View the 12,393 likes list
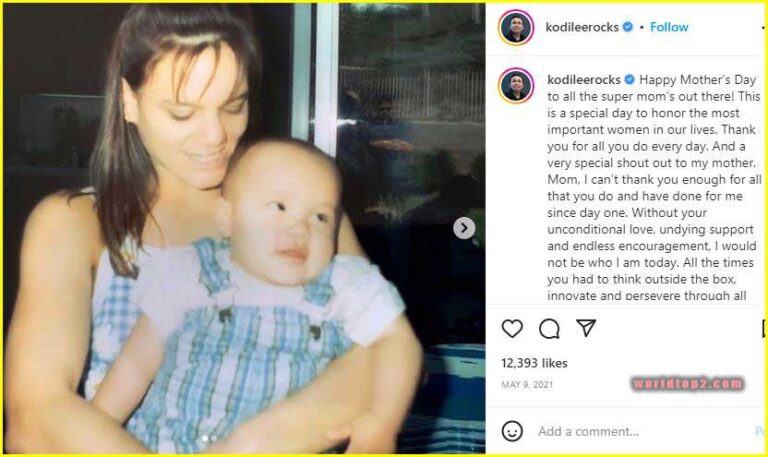This screenshot has width=768, height=457. (534, 363)
